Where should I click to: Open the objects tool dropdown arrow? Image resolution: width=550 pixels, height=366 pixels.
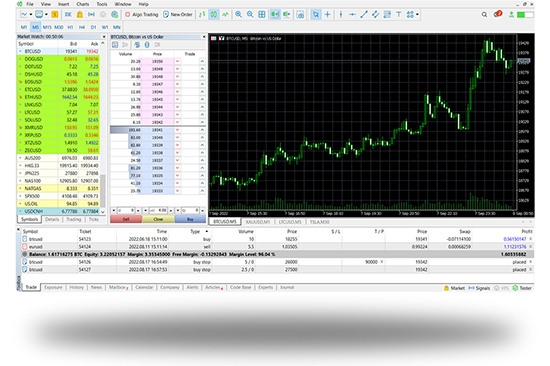click(417, 14)
